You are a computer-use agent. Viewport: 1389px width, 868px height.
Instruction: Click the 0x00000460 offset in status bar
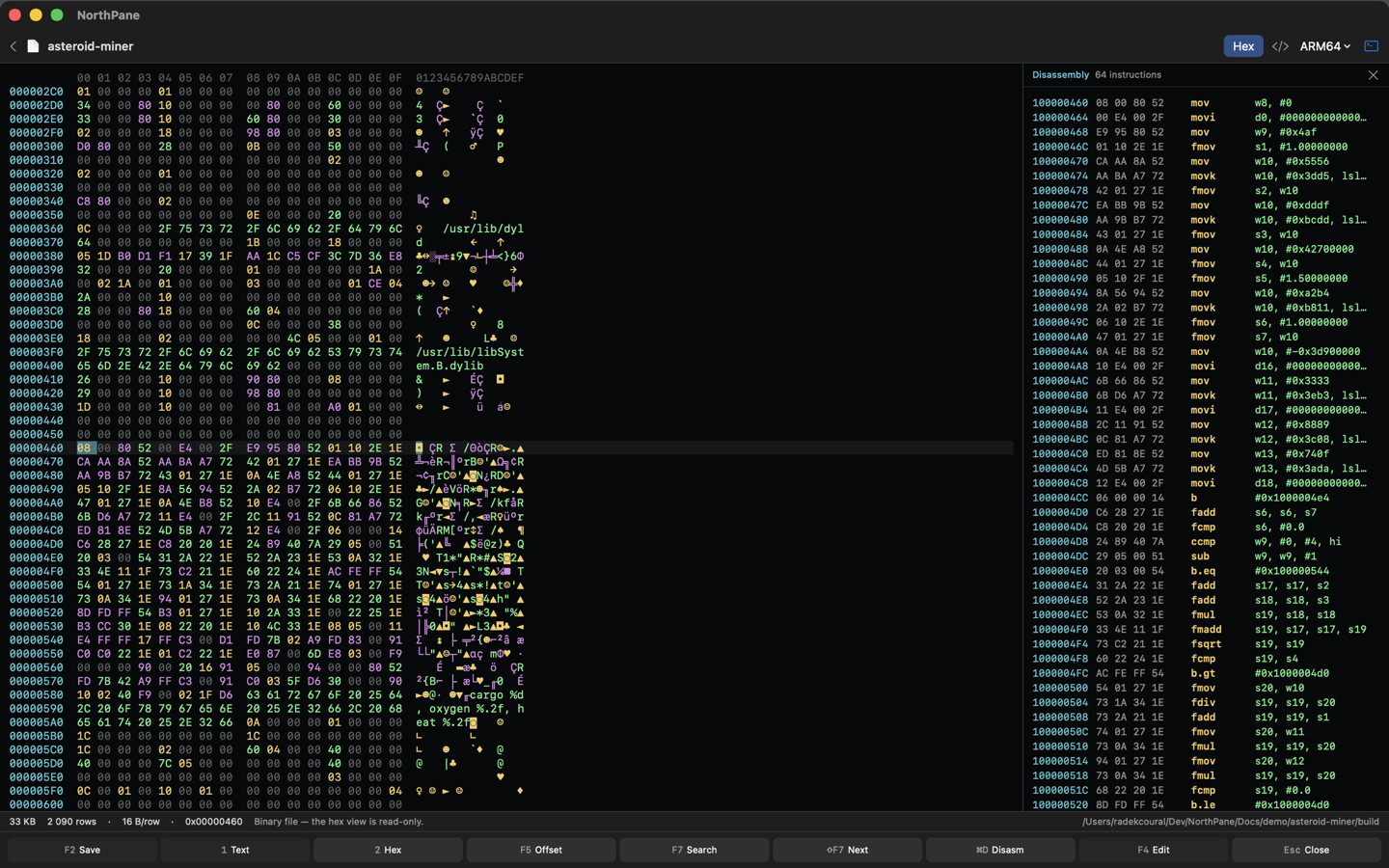point(213,822)
